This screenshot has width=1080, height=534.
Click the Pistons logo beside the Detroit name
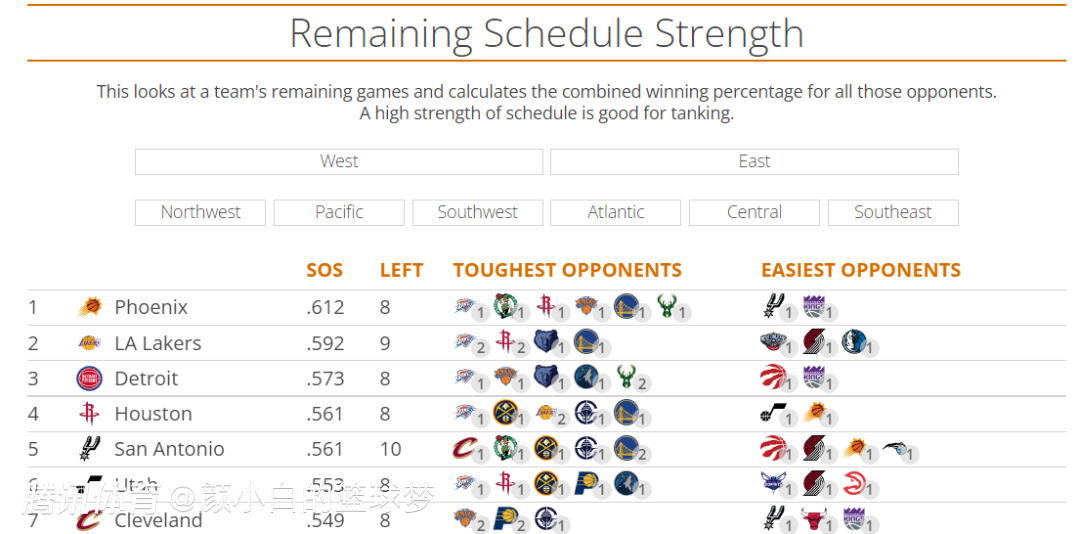coord(89,379)
